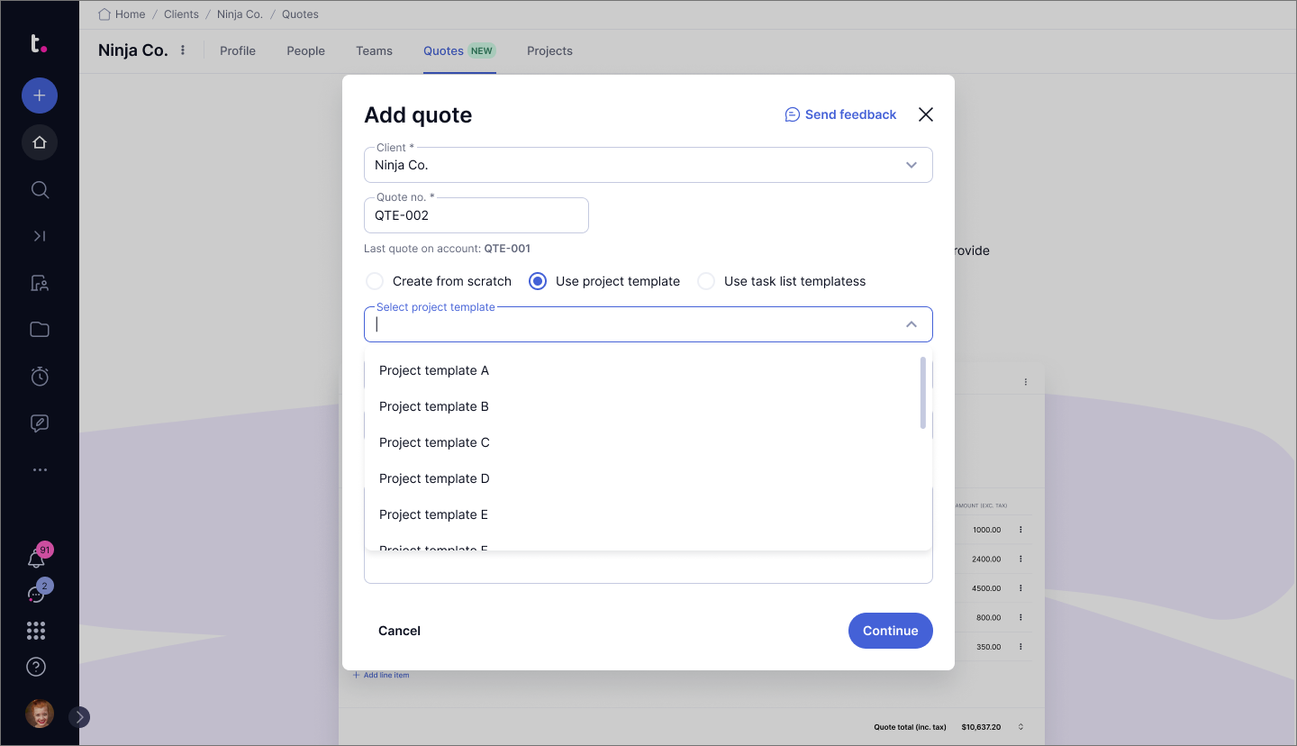This screenshot has width=1297, height=746.
Task: Open the folder projects icon in sidebar
Action: 40,330
